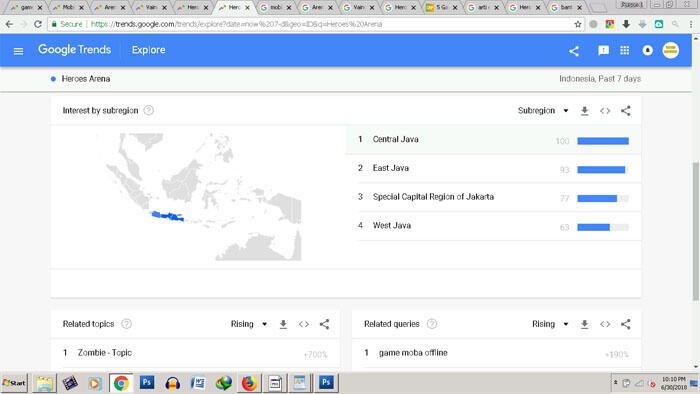700x394 pixels.
Task: Click the highlighted Java region on the map
Action: pos(167,216)
